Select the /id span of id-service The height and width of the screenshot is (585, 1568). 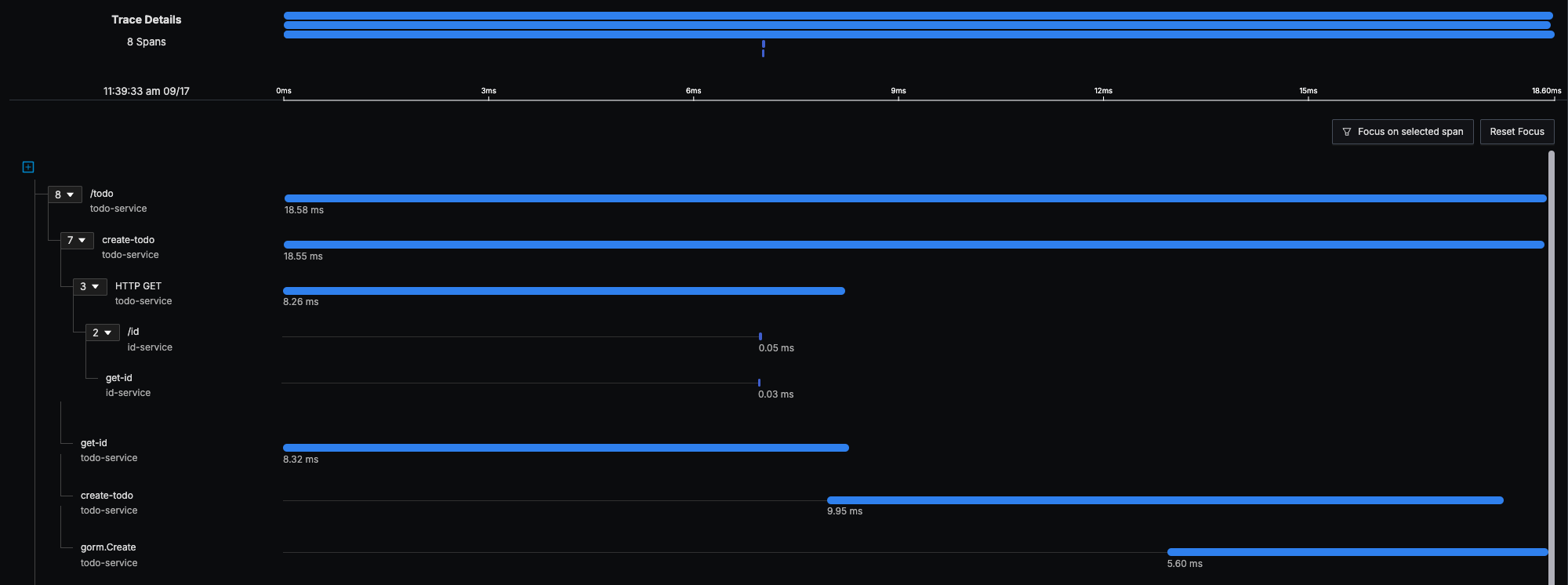click(x=133, y=332)
